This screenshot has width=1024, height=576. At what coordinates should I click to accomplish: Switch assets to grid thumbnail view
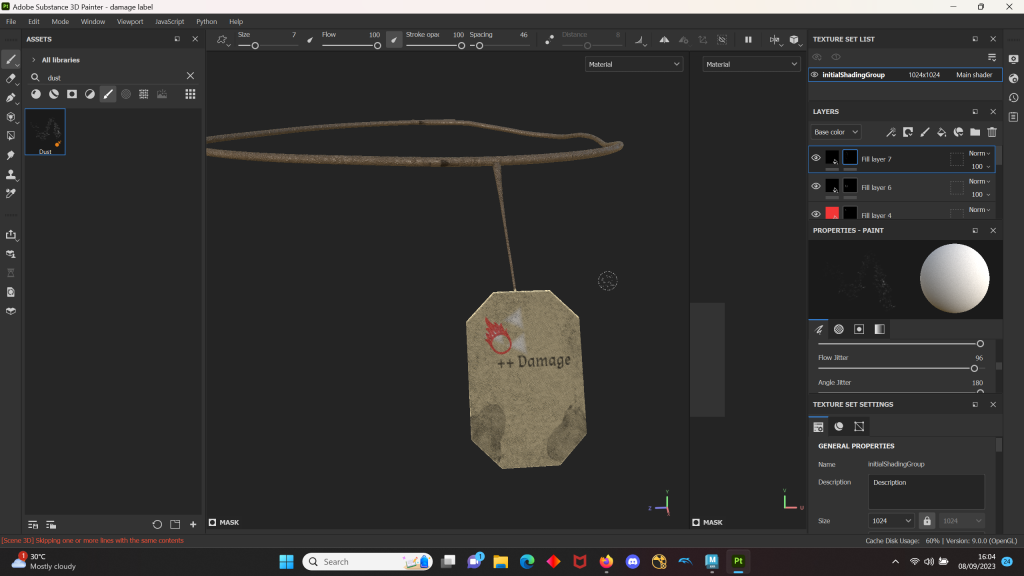pyautogui.click(x=190, y=94)
